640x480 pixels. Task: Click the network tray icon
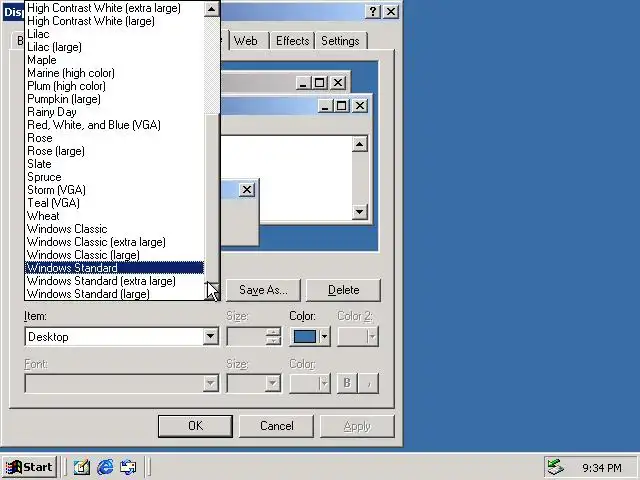click(x=555, y=467)
